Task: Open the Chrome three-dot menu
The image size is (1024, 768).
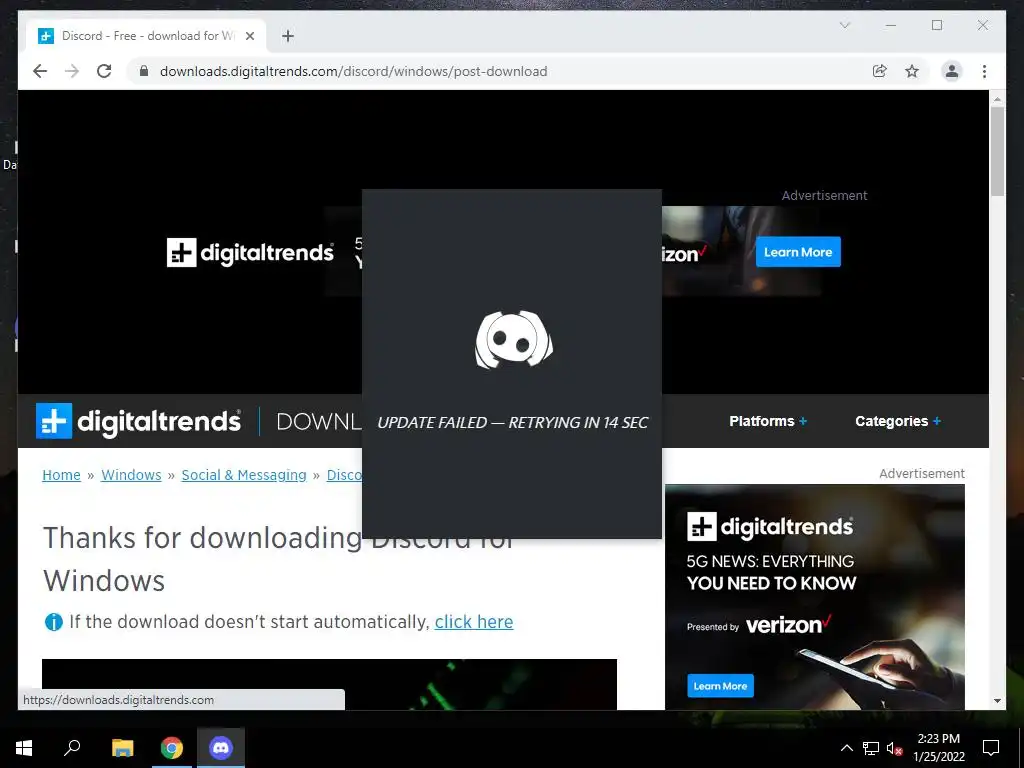Action: coord(984,71)
